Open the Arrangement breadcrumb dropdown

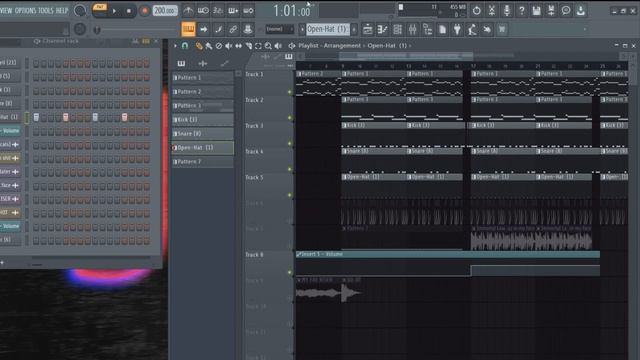[342, 46]
